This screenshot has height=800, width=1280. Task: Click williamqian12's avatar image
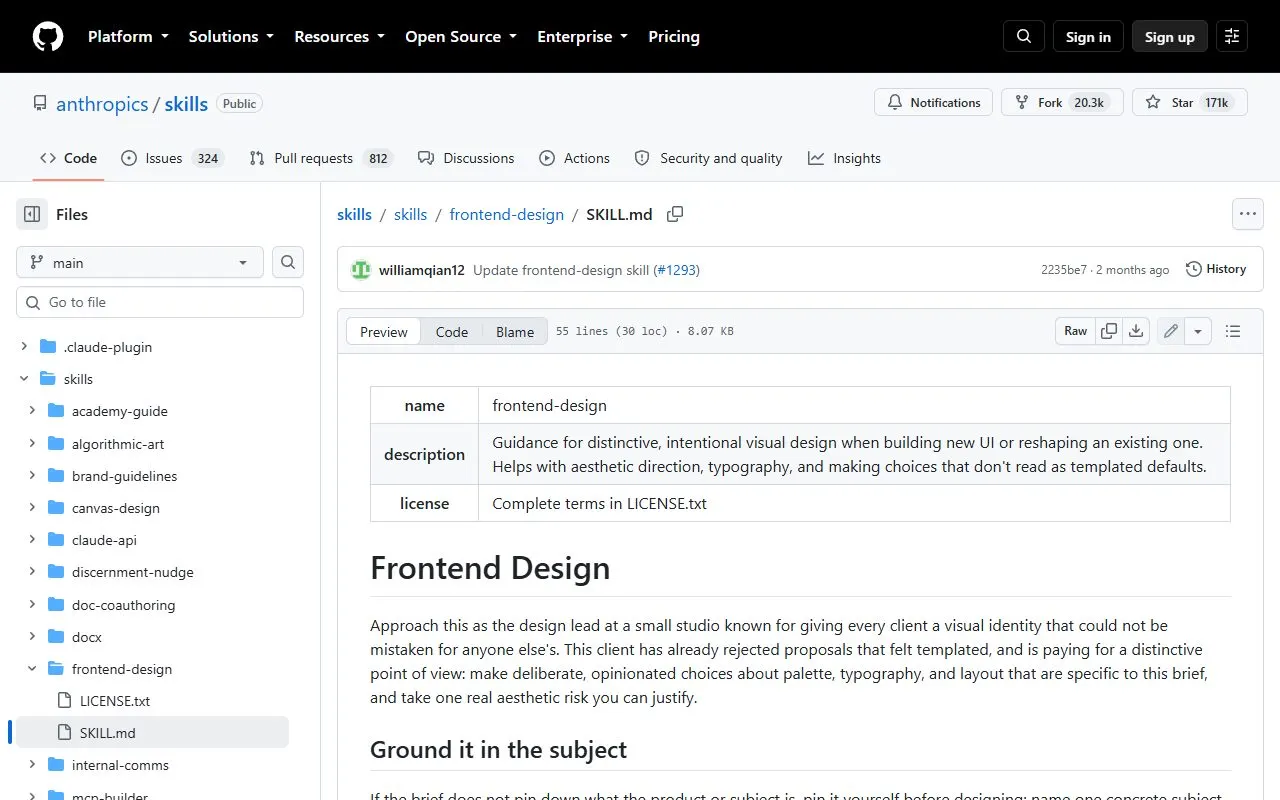pos(360,270)
